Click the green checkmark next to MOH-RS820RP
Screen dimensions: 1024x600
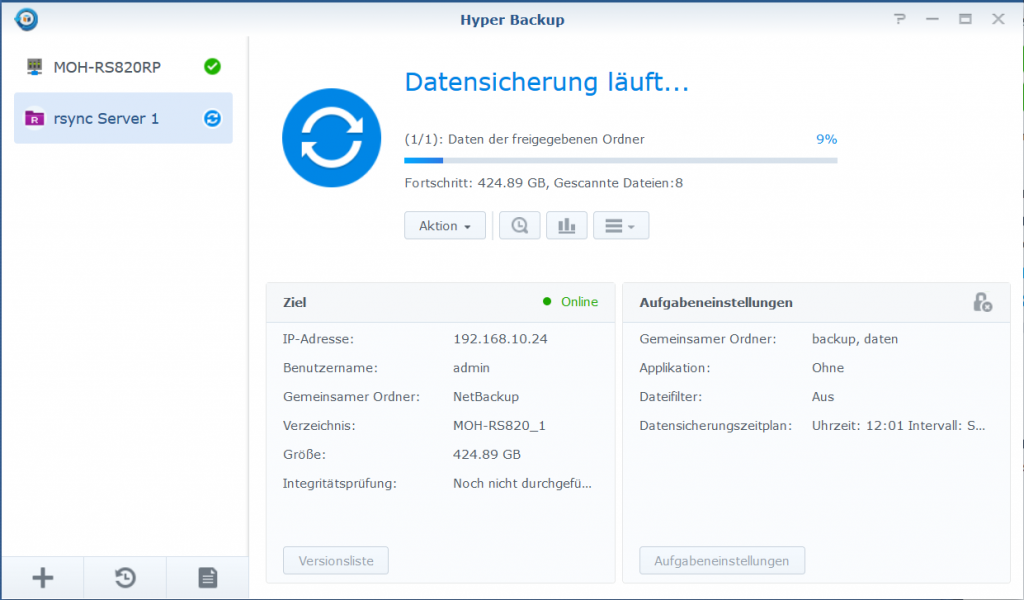211,68
